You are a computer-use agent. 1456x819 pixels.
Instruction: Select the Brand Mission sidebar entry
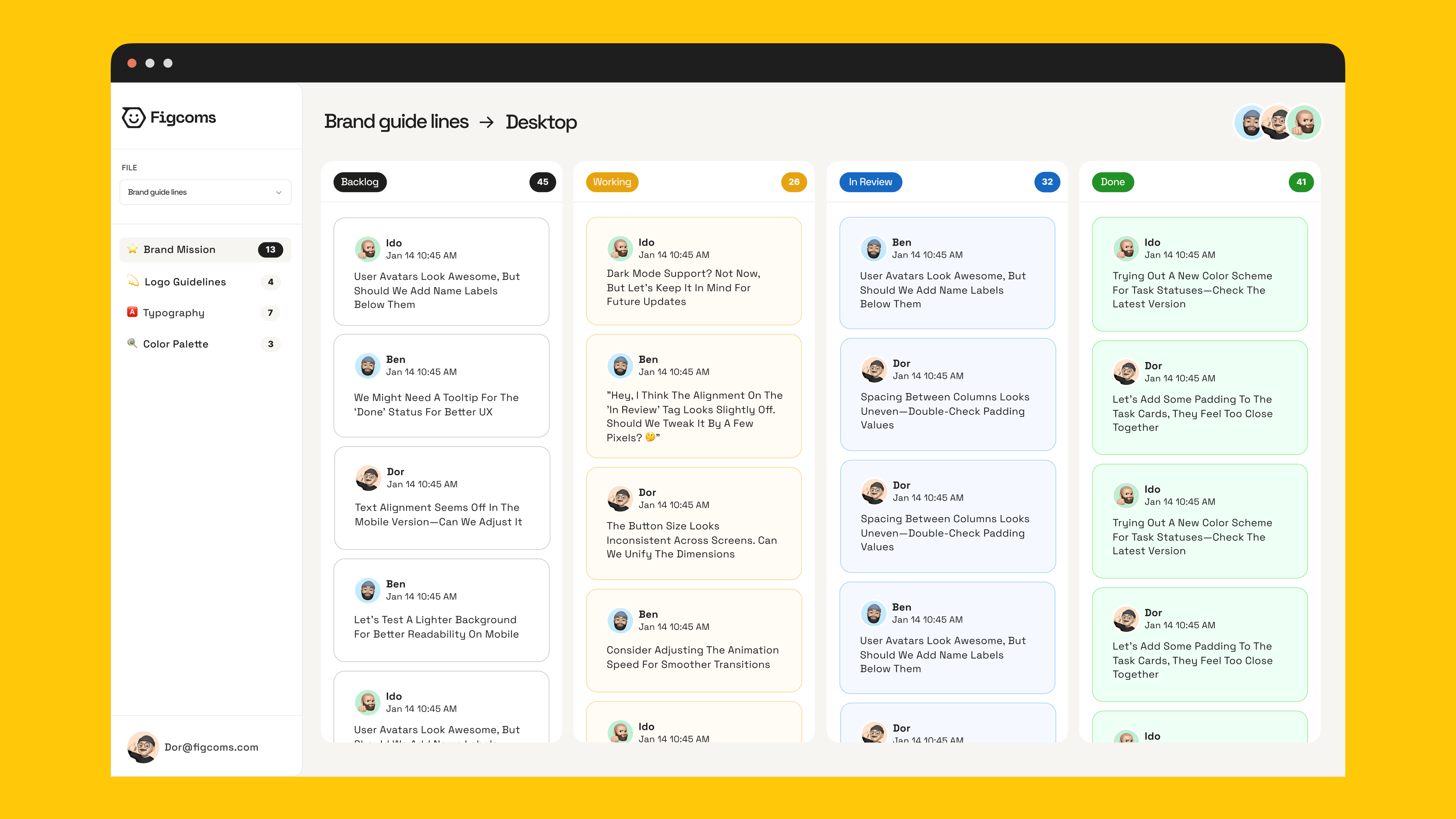coord(179,249)
